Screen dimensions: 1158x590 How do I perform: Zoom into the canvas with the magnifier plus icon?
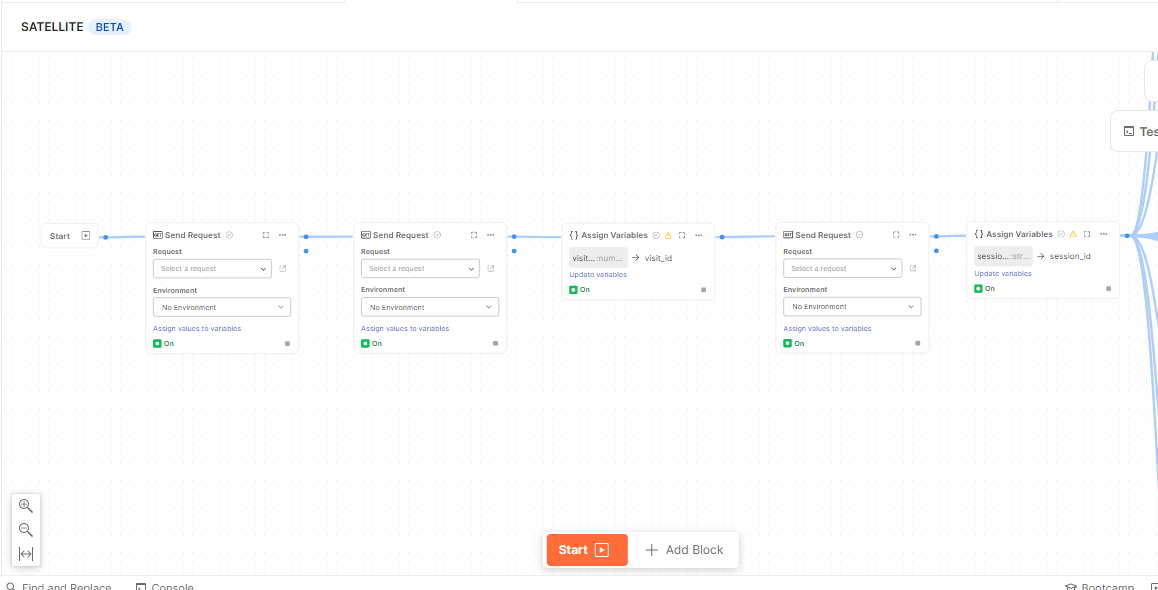point(25,505)
